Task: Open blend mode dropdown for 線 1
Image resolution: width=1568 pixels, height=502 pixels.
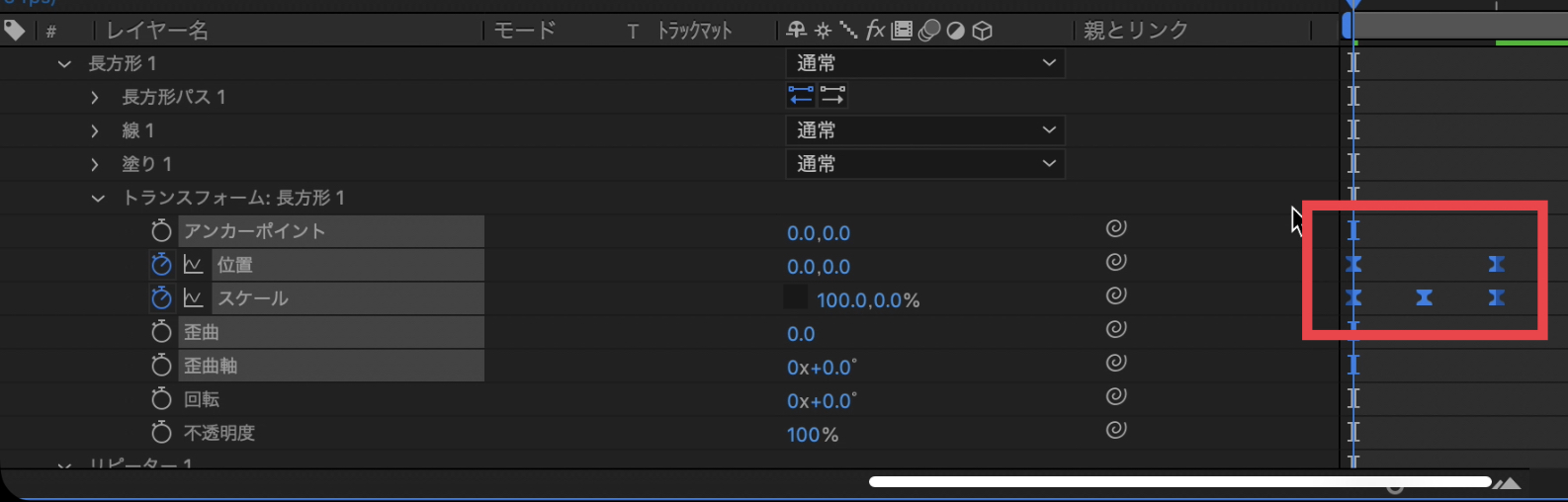Action: click(x=925, y=130)
